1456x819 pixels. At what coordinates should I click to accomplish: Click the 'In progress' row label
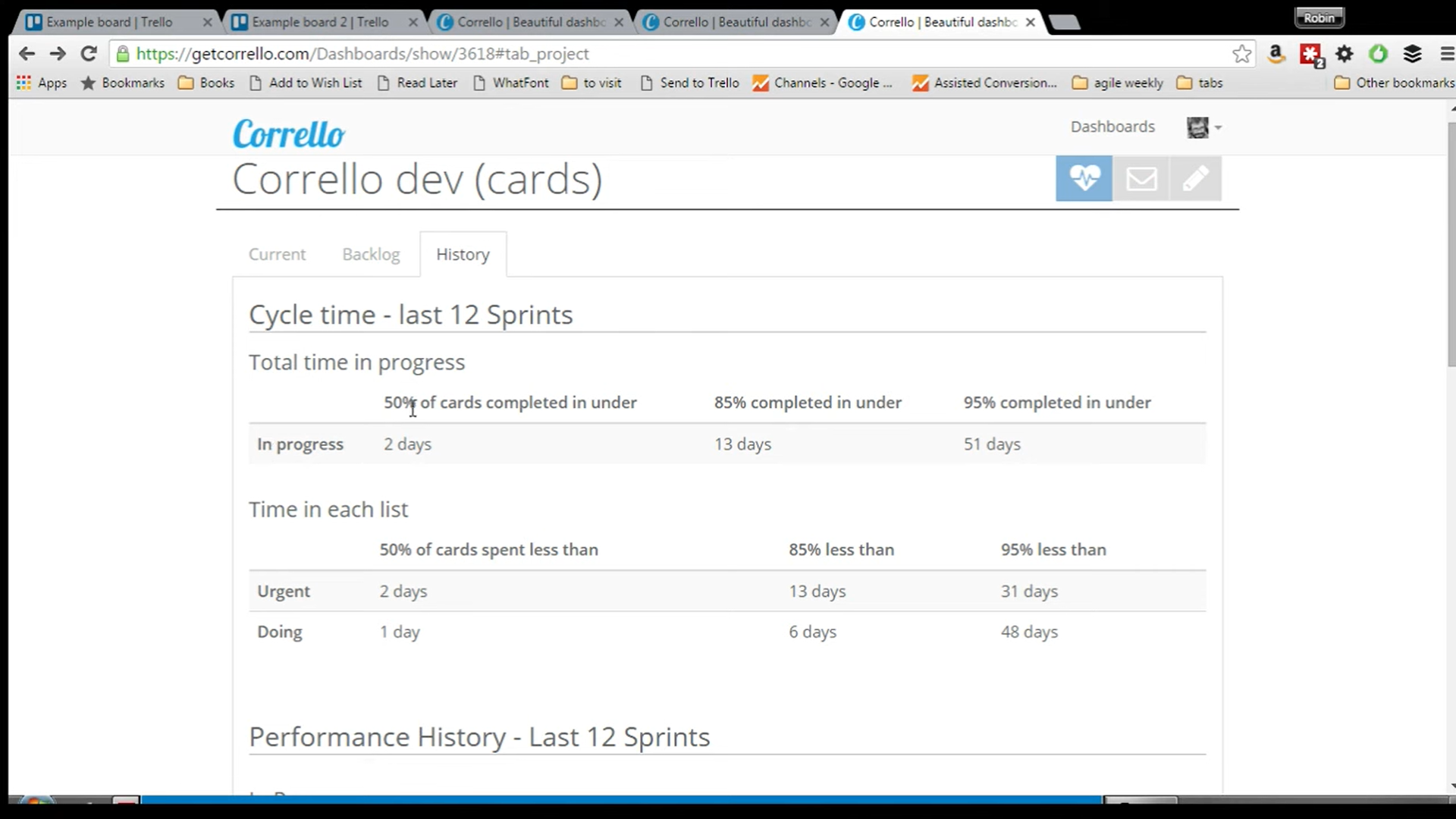click(x=300, y=444)
